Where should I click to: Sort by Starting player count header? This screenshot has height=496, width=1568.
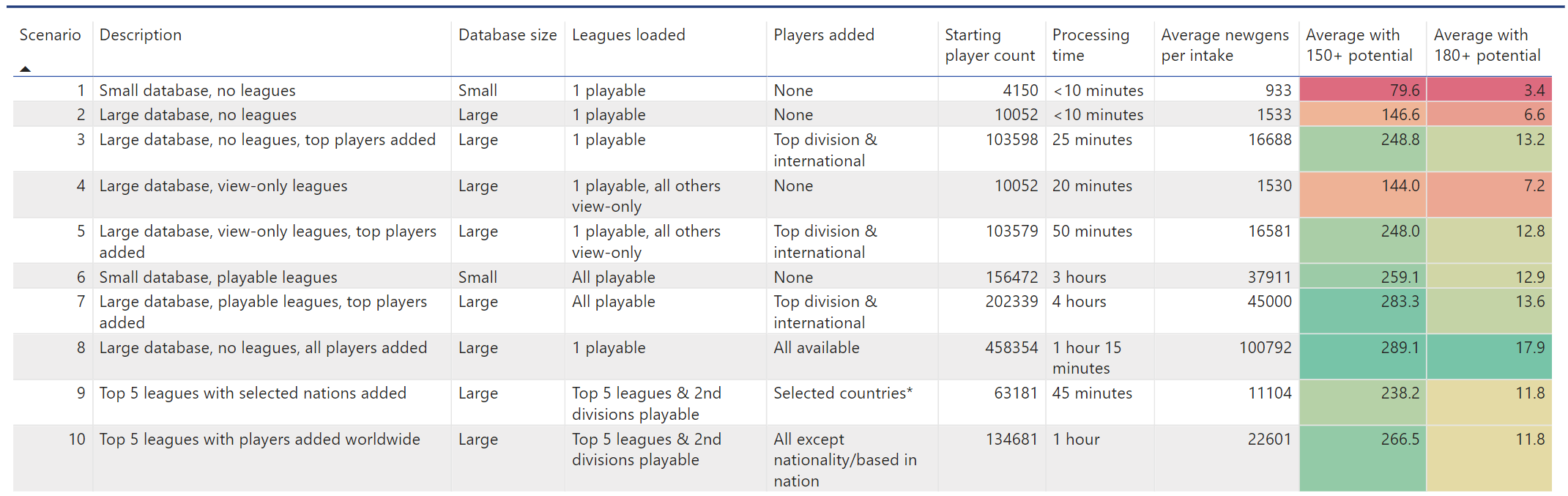pyautogui.click(x=989, y=45)
